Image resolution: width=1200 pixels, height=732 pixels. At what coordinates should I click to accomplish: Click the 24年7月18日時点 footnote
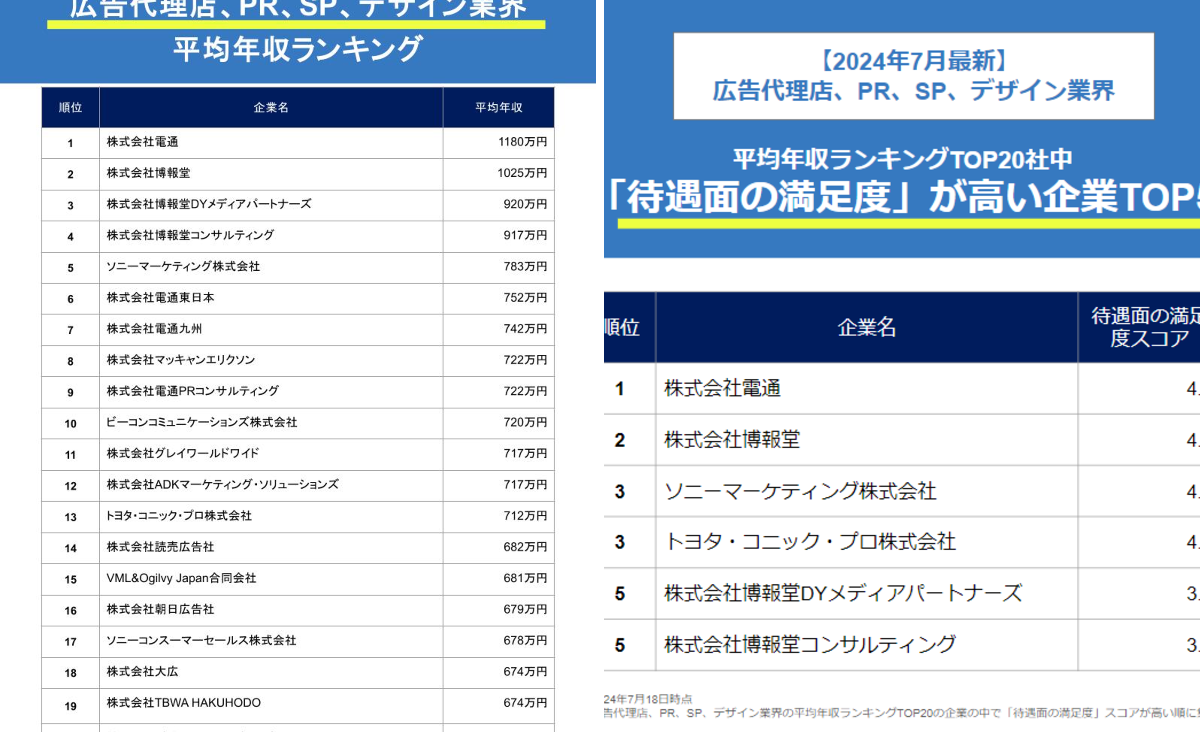[x=648, y=698]
